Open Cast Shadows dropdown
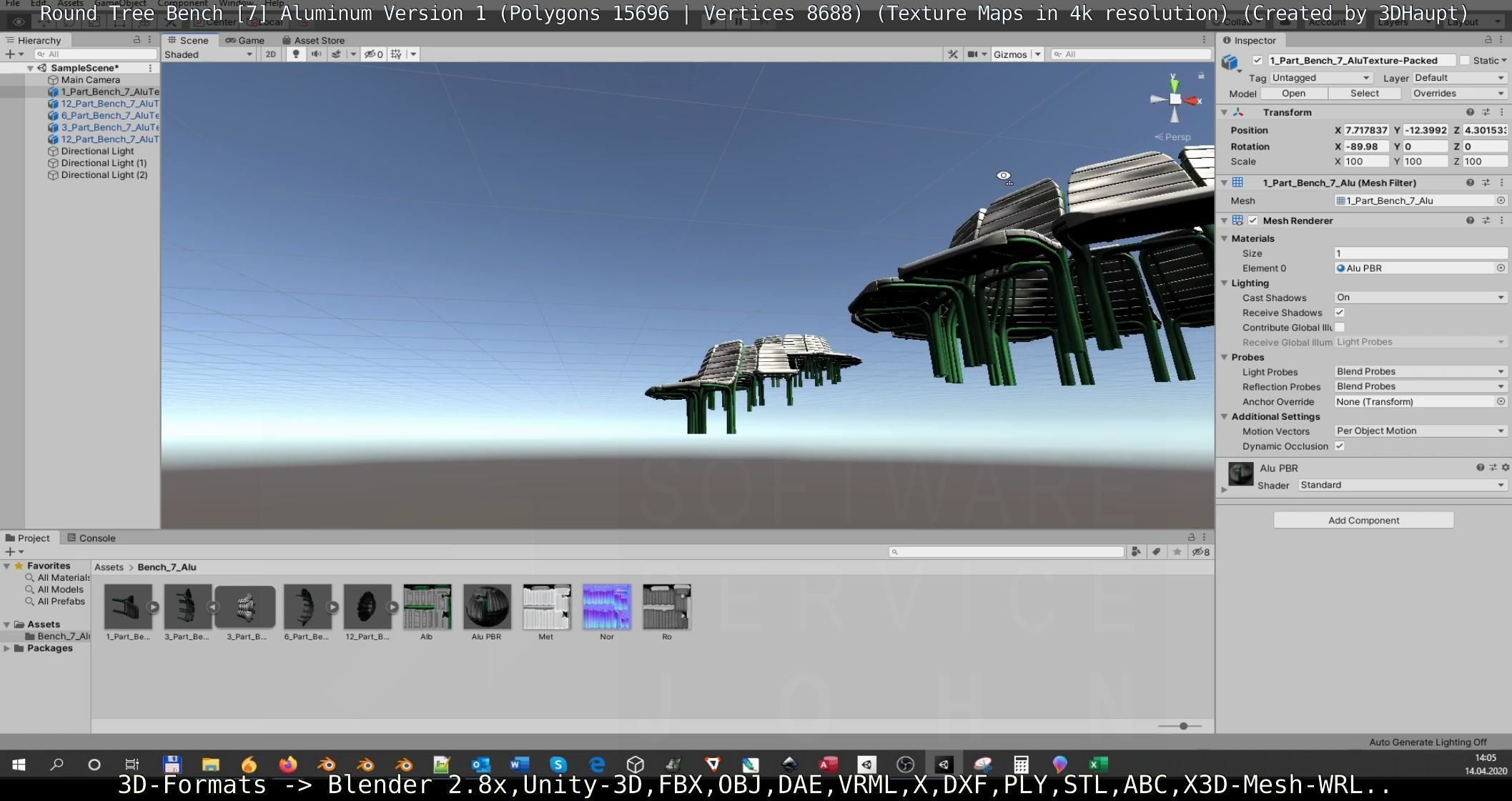The width and height of the screenshot is (1512, 801). [x=1420, y=298]
